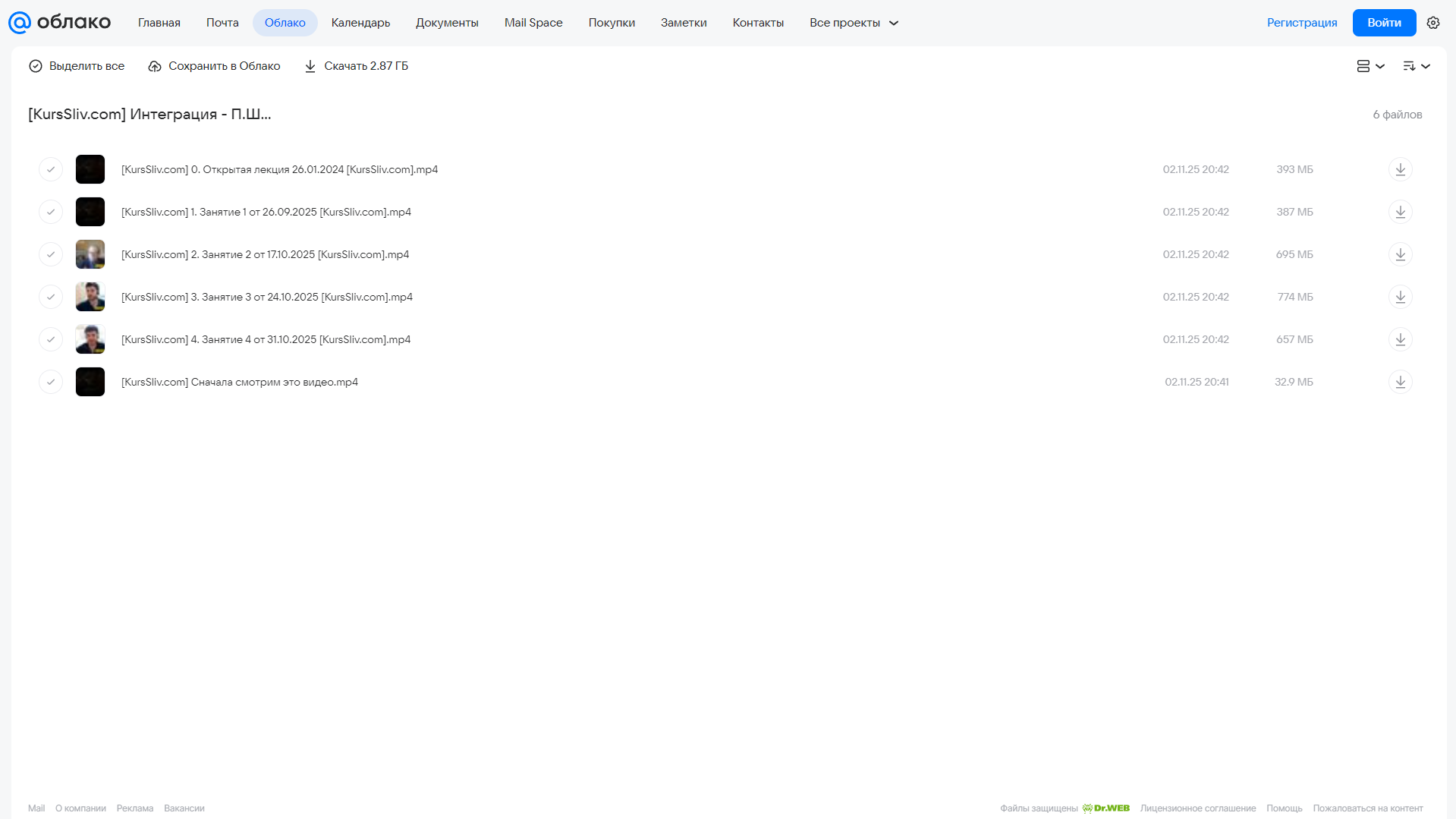Open the Занятие 3 video thumbnail
Screen dimensions: 1456x819
[90, 297]
